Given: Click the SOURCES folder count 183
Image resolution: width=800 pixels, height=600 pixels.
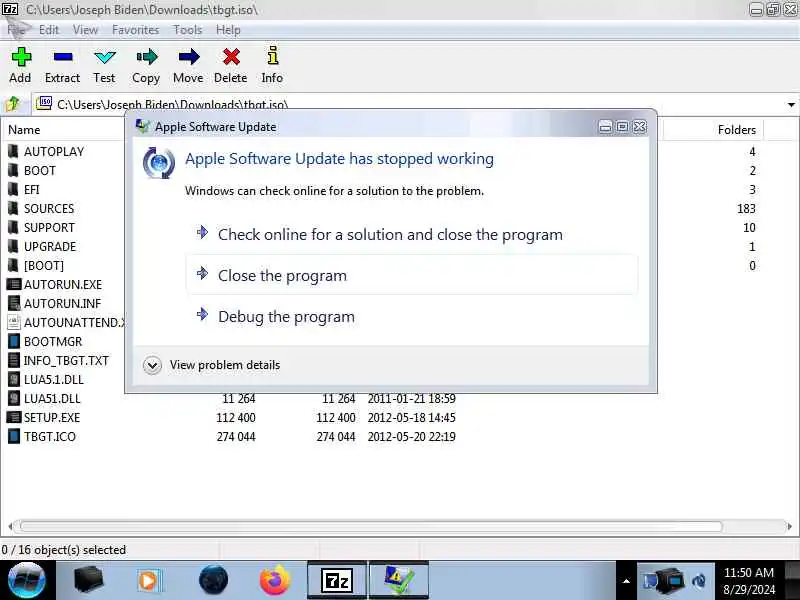Looking at the screenshot, I should click(746, 209).
